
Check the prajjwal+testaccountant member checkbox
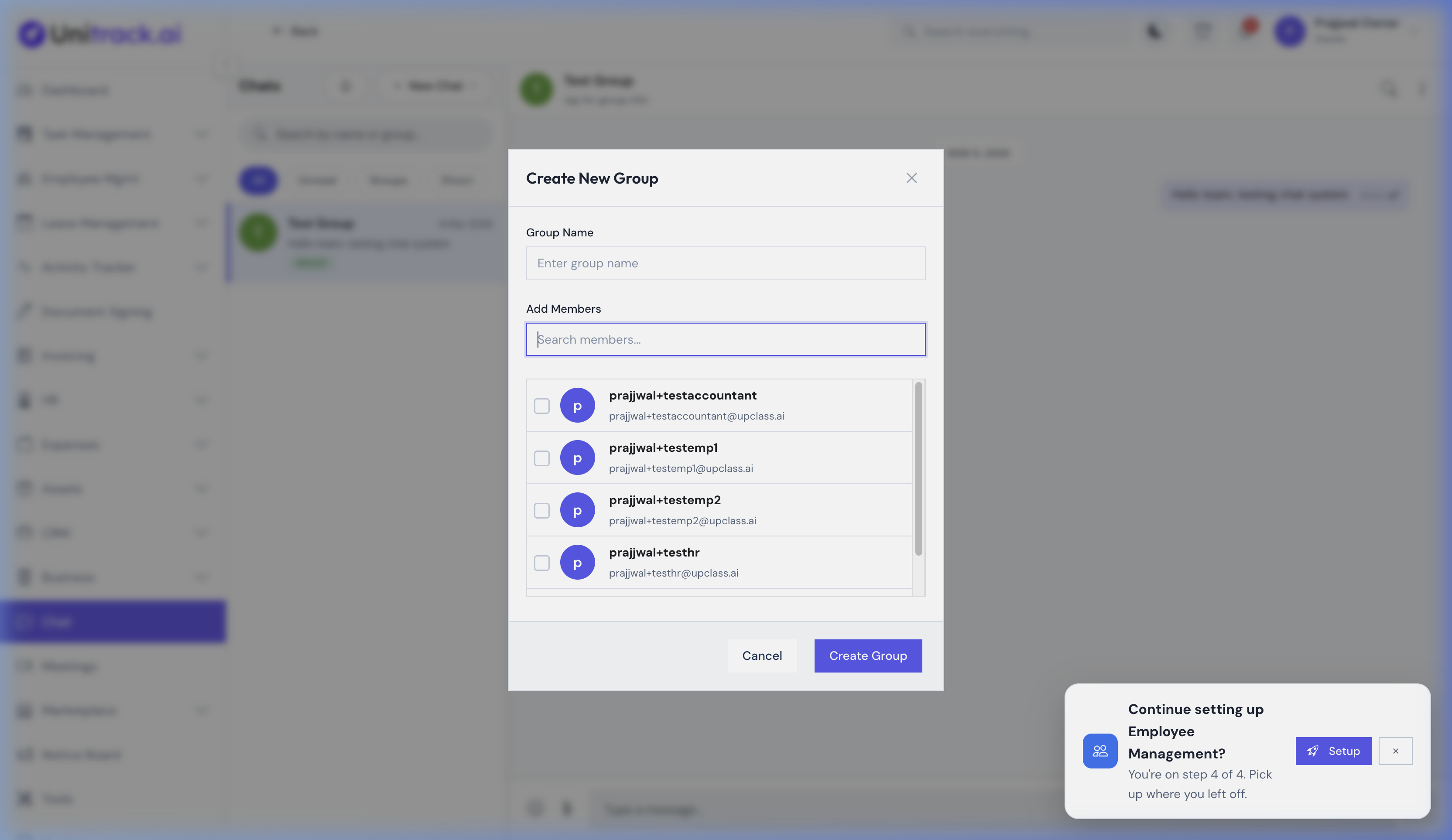coord(541,406)
